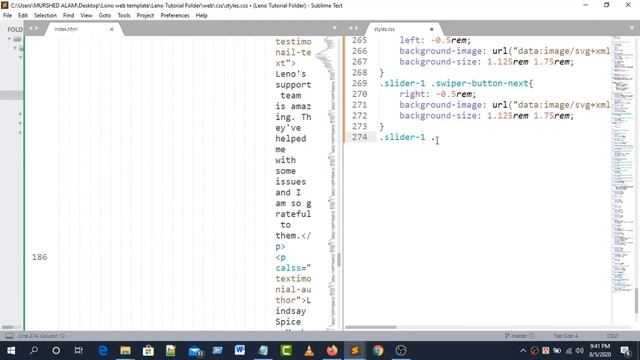The image size is (640, 360).
Task: Open the CSS syntax selector
Action: [613, 336]
